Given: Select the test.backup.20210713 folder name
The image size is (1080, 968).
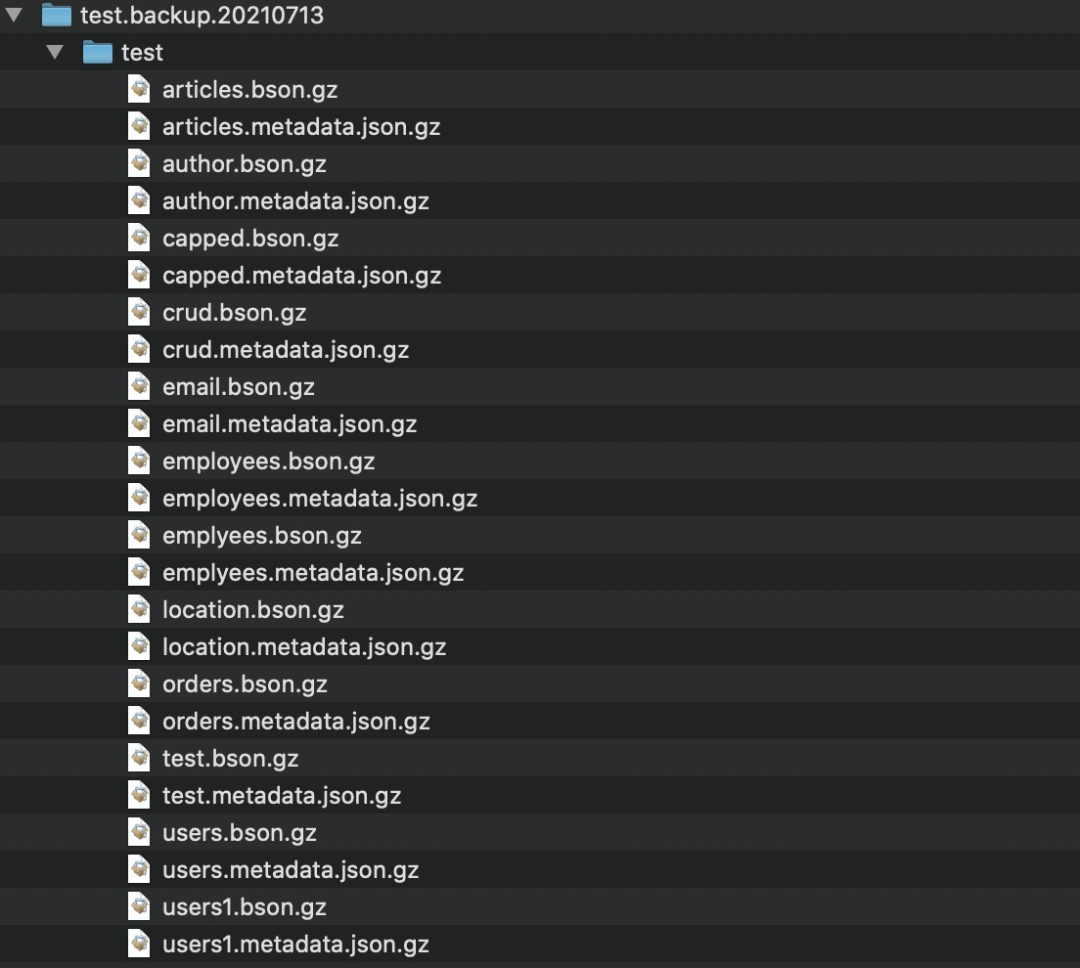Looking at the screenshot, I should point(202,15).
